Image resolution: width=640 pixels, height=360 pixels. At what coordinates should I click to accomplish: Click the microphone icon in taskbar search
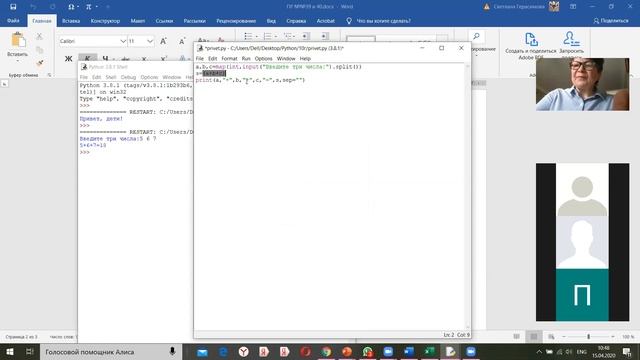click(x=172, y=351)
